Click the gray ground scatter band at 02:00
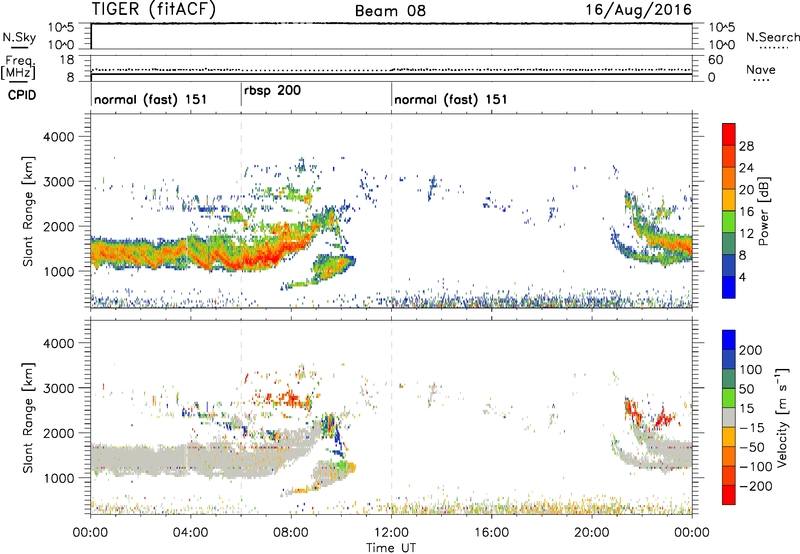Image resolution: width=800 pixels, height=554 pixels. tap(140, 459)
